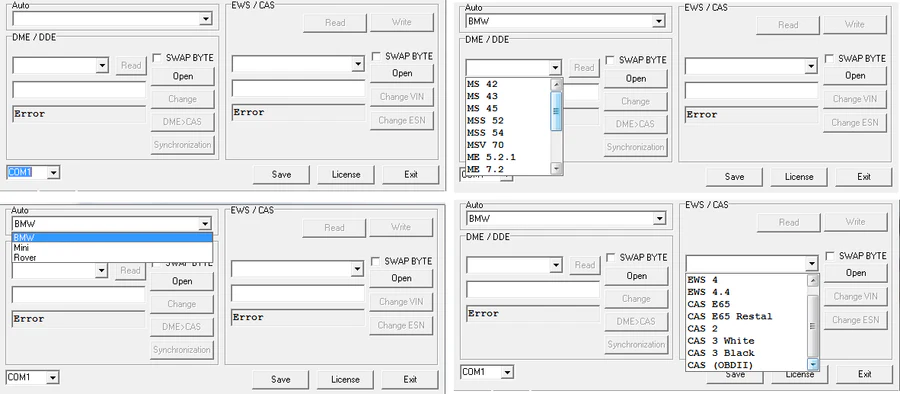Click License in the MS 42 list panel

click(x=798, y=177)
